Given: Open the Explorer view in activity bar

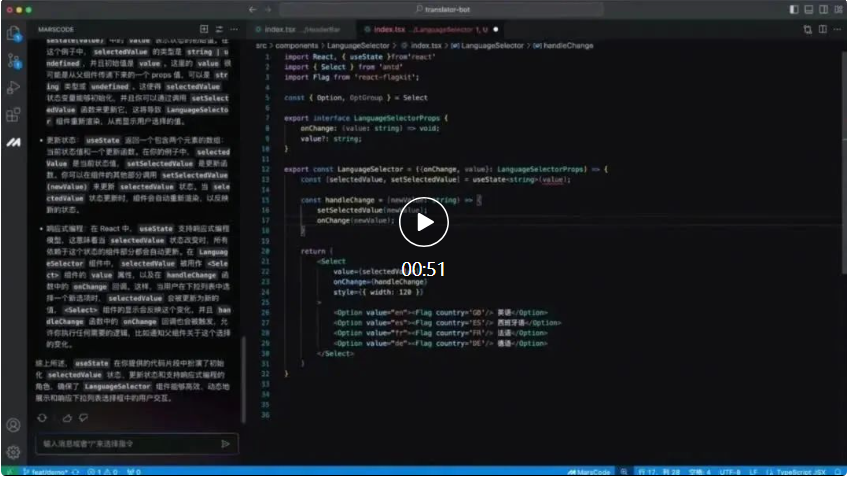Looking at the screenshot, I should [14, 33].
